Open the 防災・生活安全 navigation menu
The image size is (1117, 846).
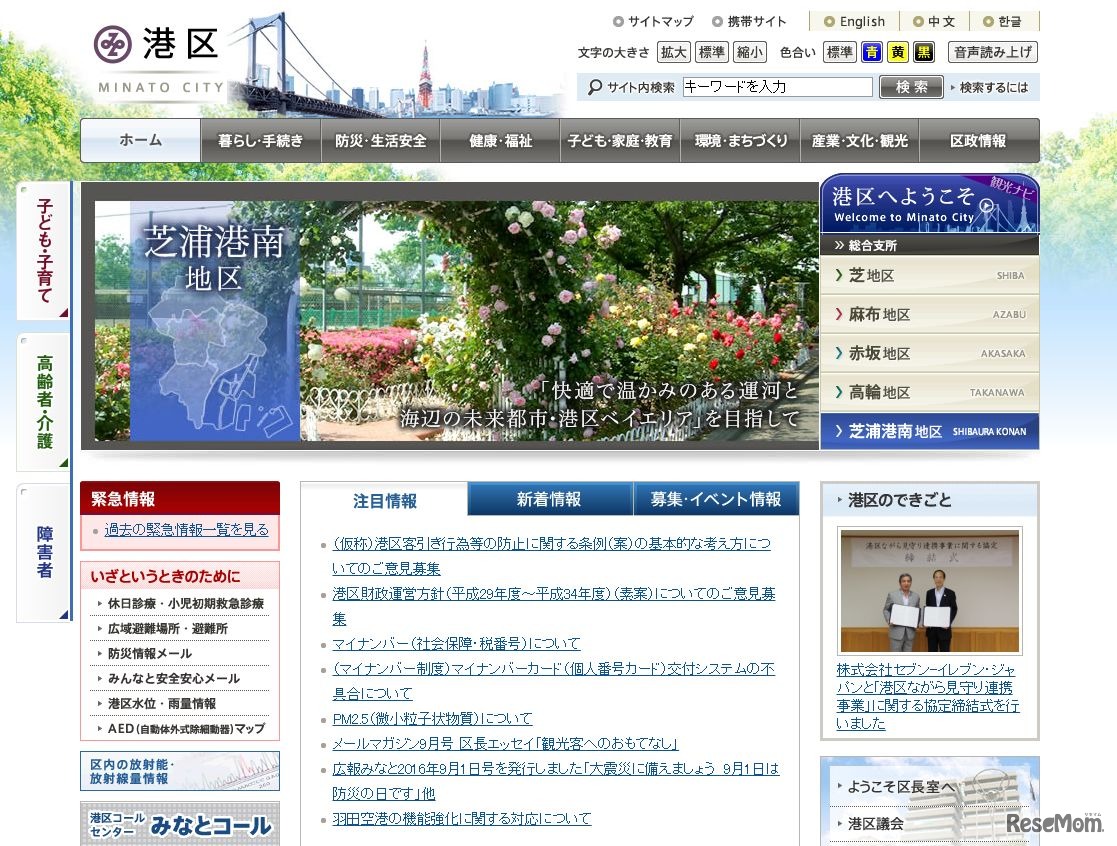(x=380, y=140)
